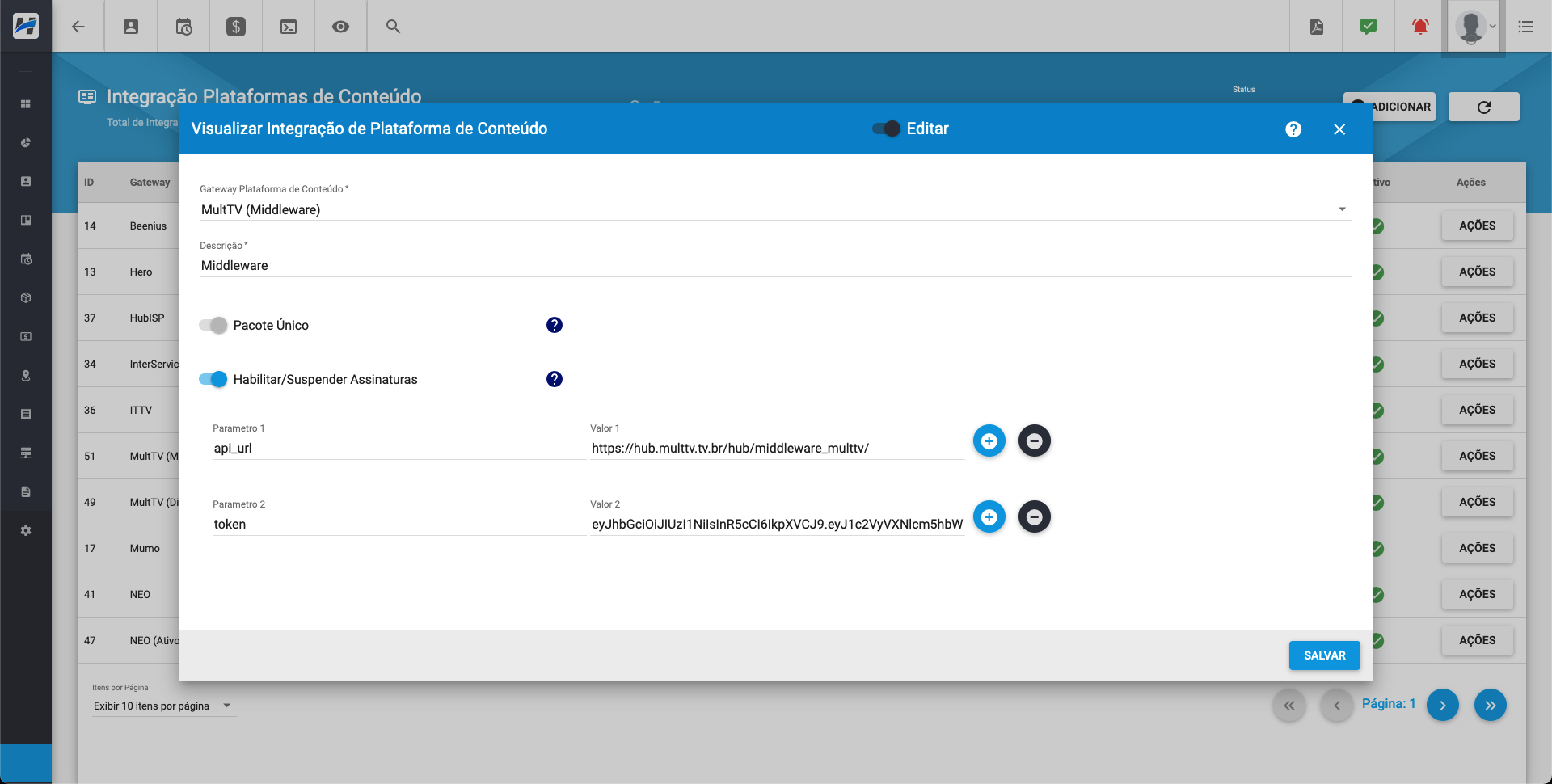Screen dimensions: 1552x784
Task: Disable Habilitar/Suspender Assinaturas
Action: 213,379
